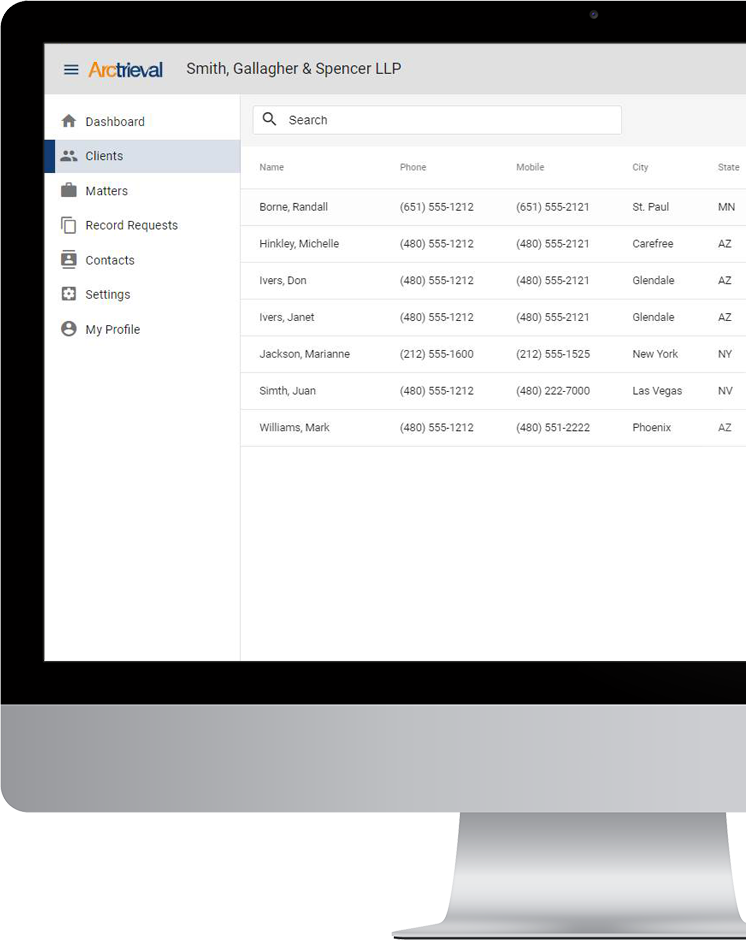
Task: Click mobile (212) 555-1525
Action: (553, 354)
